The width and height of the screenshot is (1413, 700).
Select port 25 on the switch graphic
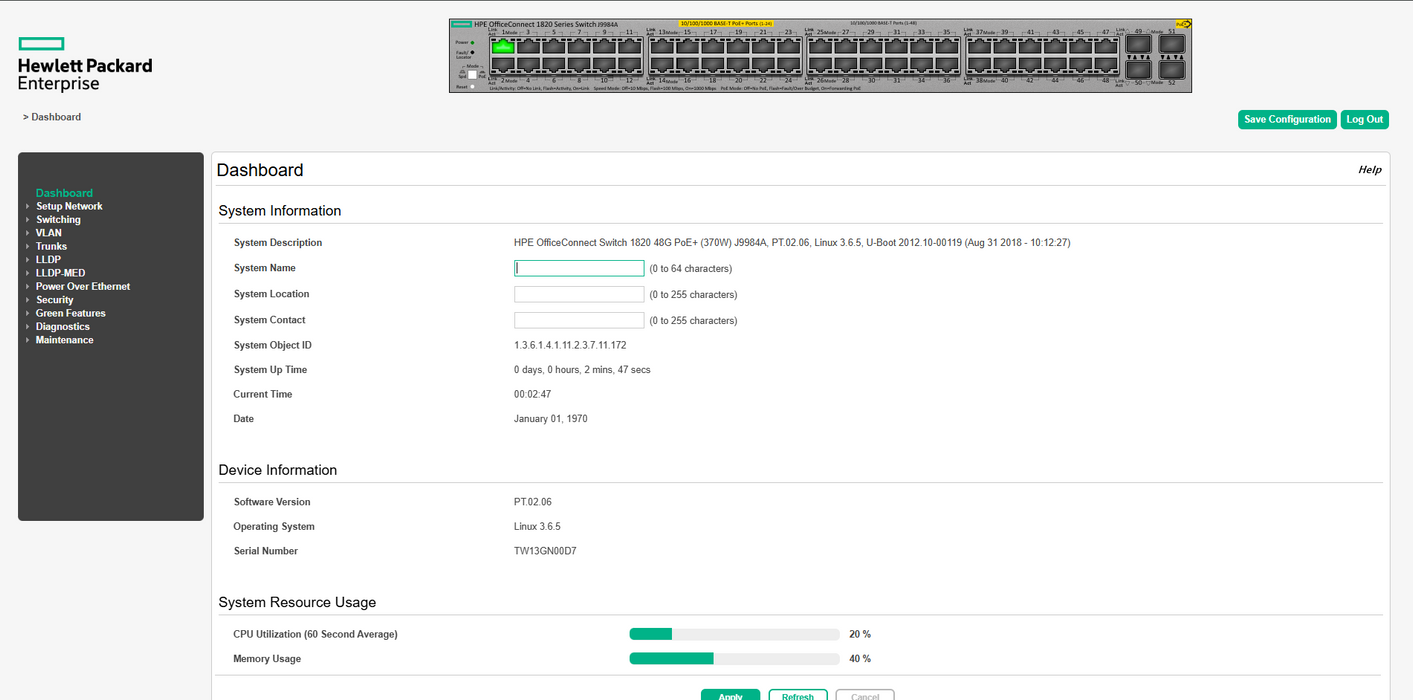(820, 46)
